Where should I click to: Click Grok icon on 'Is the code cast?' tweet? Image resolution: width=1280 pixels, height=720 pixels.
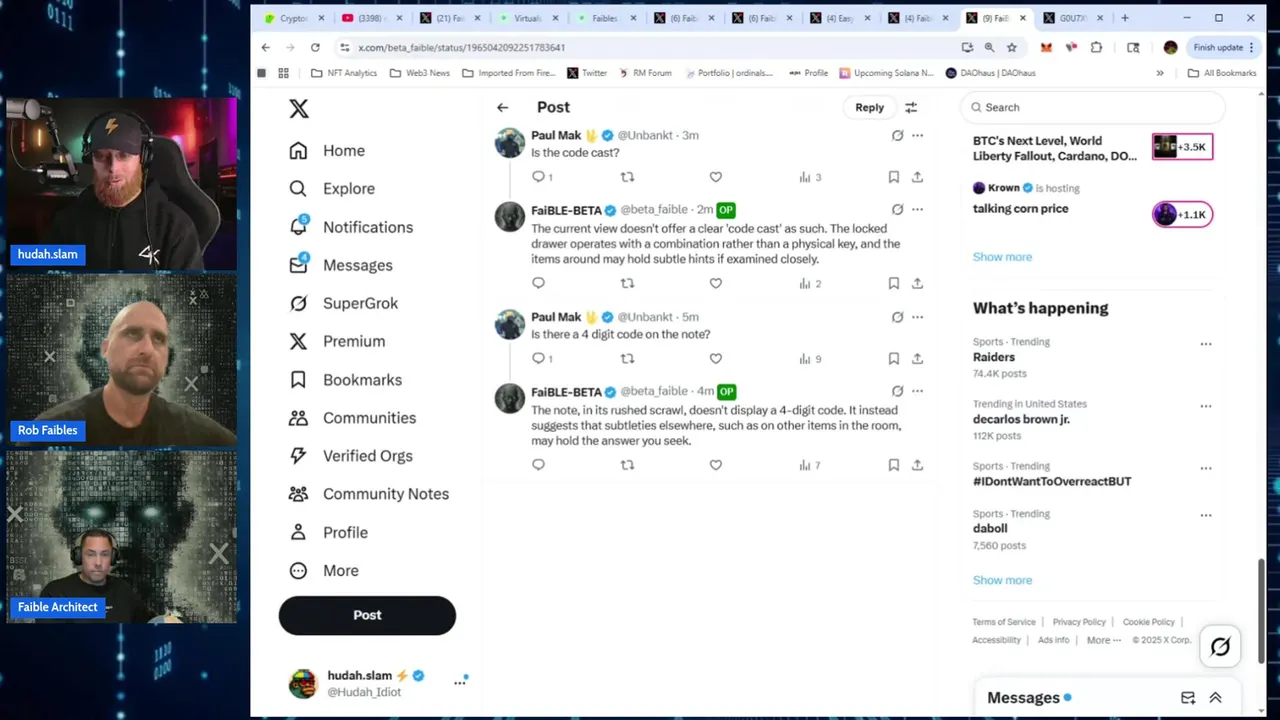pos(897,135)
